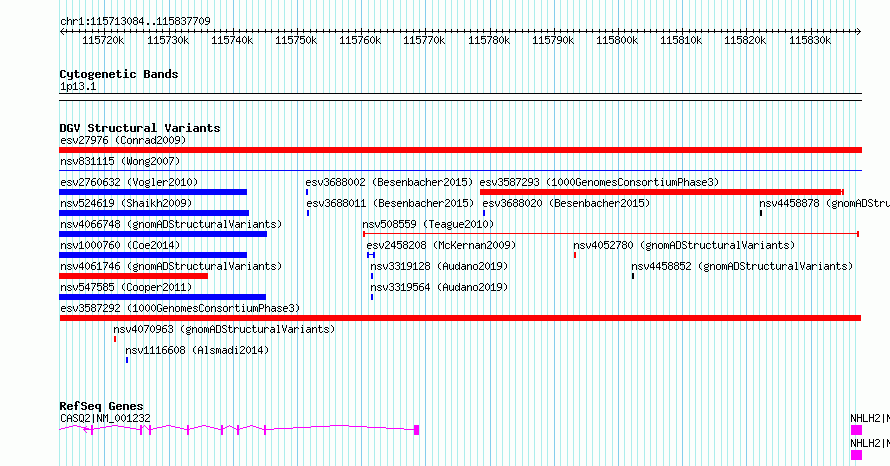This screenshot has height=466, width=890.
Task: Click the 115740k ruler position
Action: click(x=232, y=40)
